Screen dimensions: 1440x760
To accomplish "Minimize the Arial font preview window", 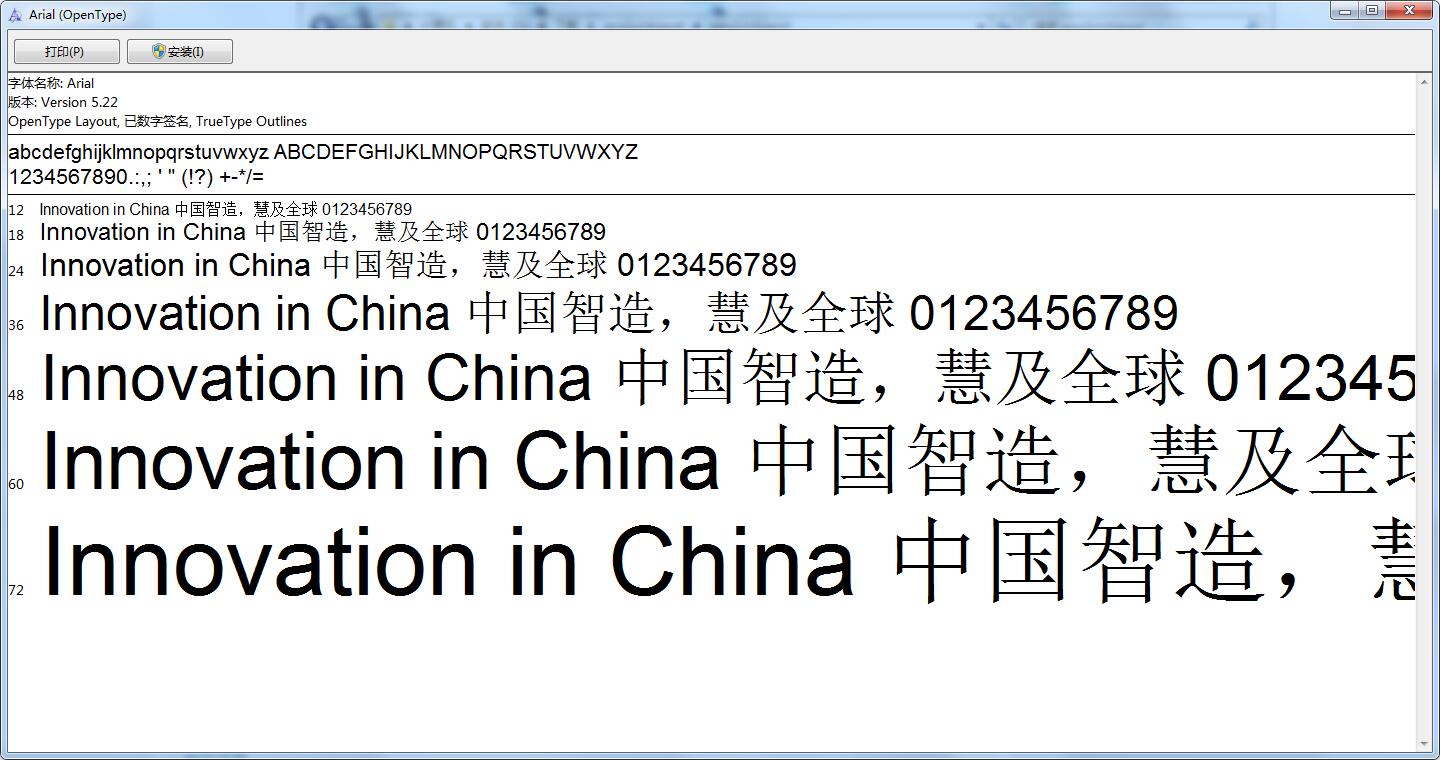I will 1346,11.
